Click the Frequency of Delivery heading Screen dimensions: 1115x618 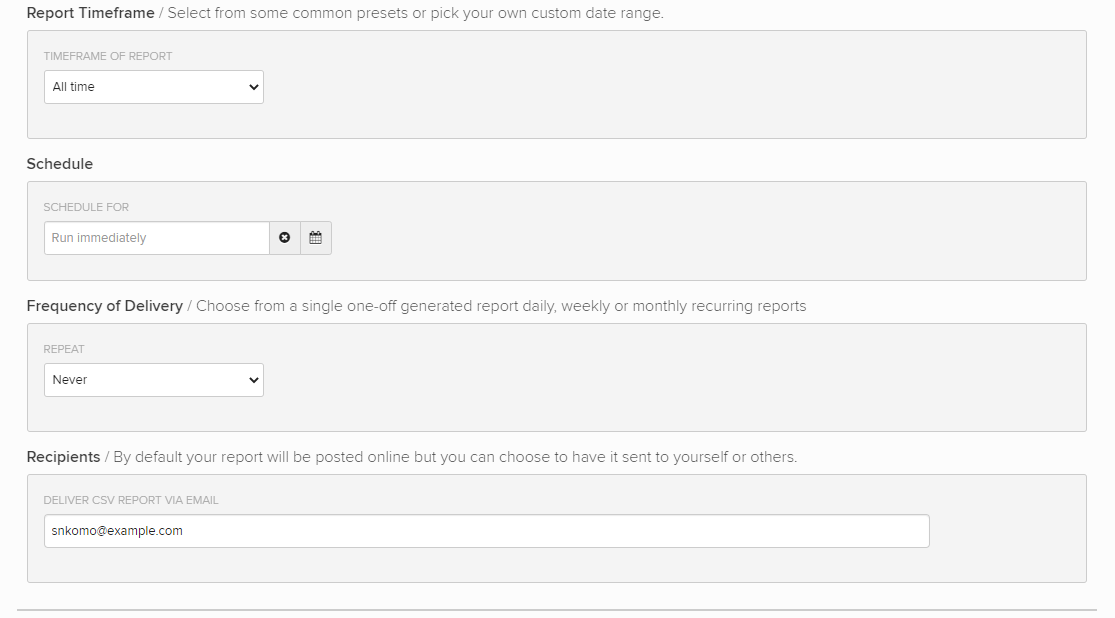point(104,305)
